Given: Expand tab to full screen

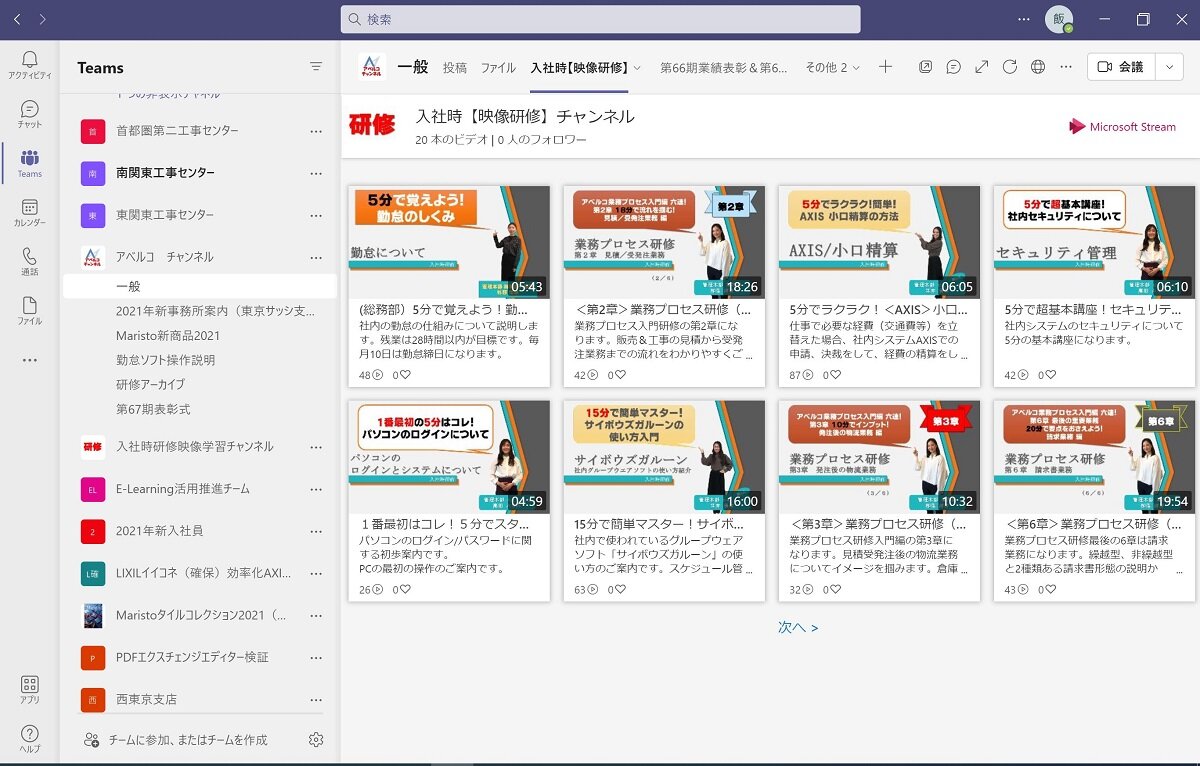Looking at the screenshot, I should click(982, 67).
